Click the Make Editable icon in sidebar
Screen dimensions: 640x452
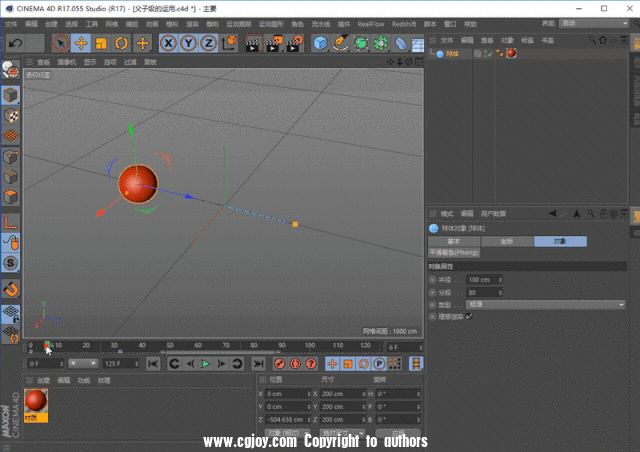(x=11, y=71)
